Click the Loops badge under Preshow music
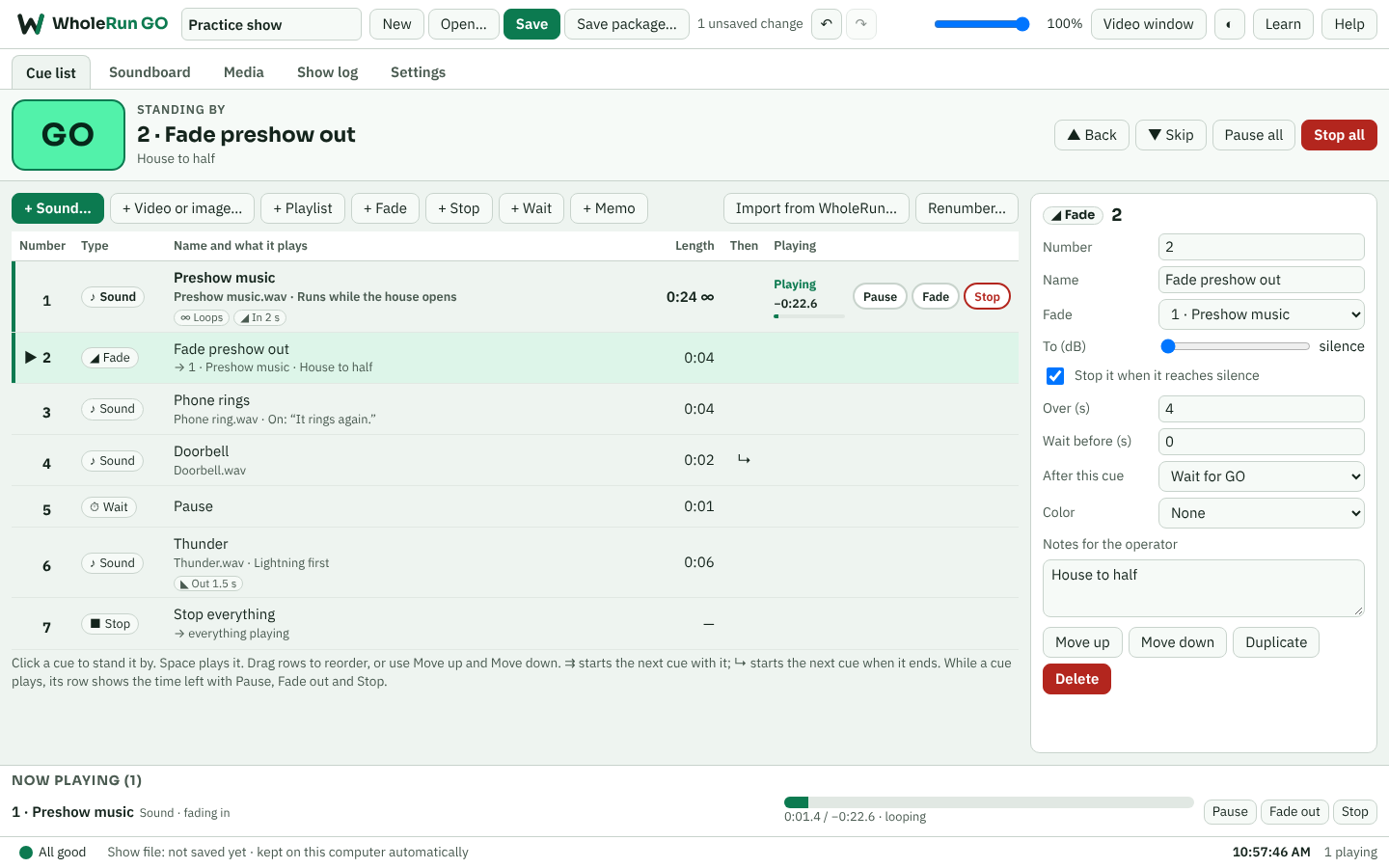This screenshot has height=868, width=1389. (202, 318)
